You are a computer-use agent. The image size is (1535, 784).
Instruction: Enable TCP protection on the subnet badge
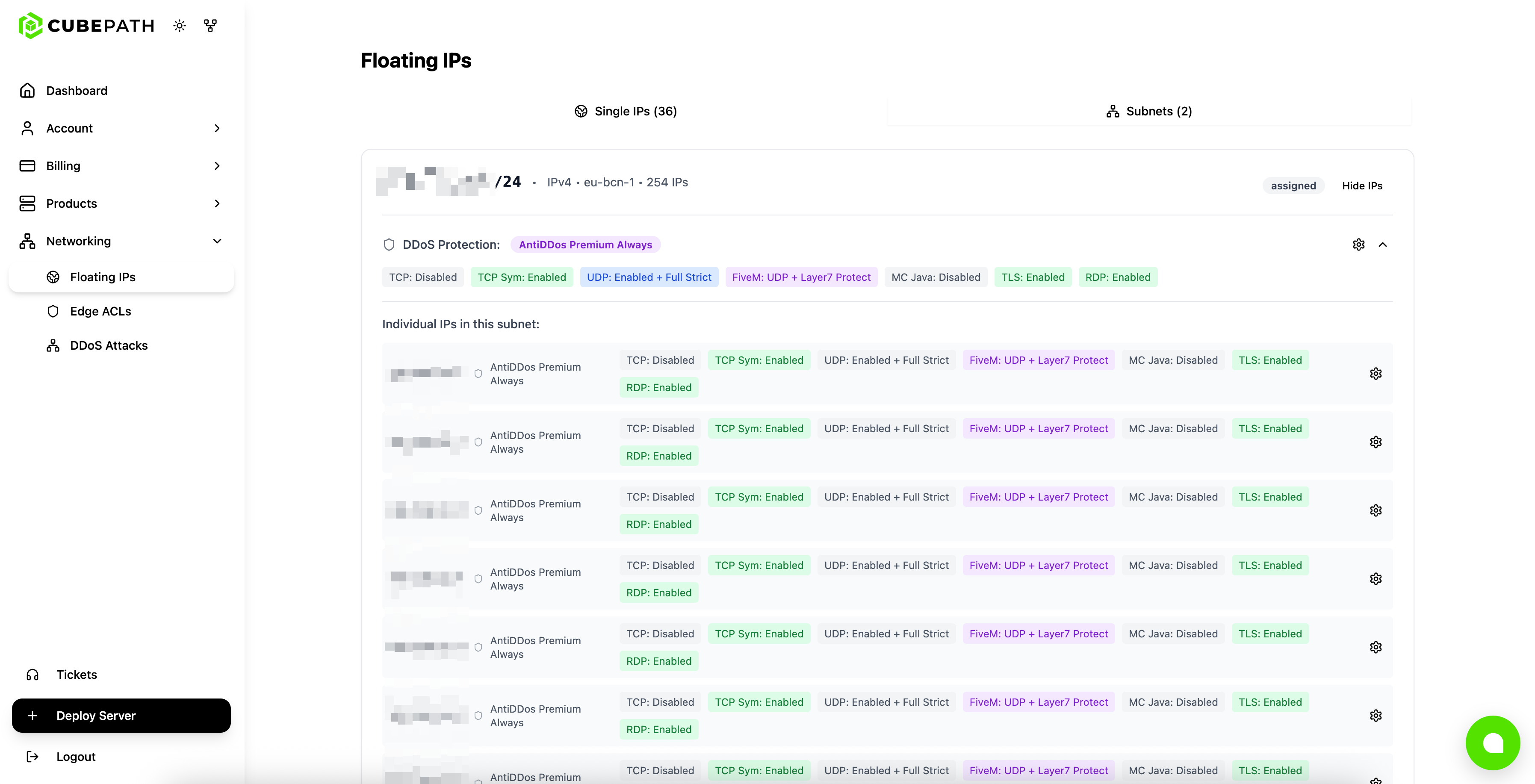coord(422,277)
